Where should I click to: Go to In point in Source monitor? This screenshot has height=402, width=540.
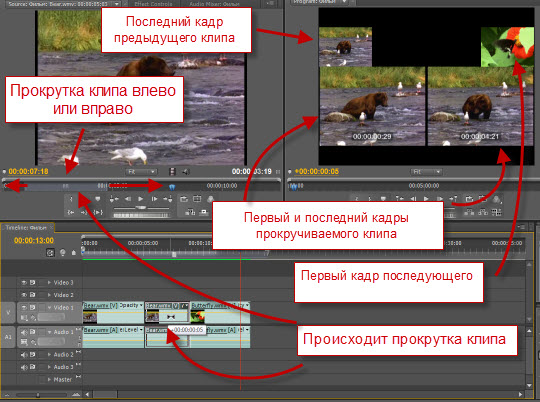pyautogui.click(x=71, y=213)
